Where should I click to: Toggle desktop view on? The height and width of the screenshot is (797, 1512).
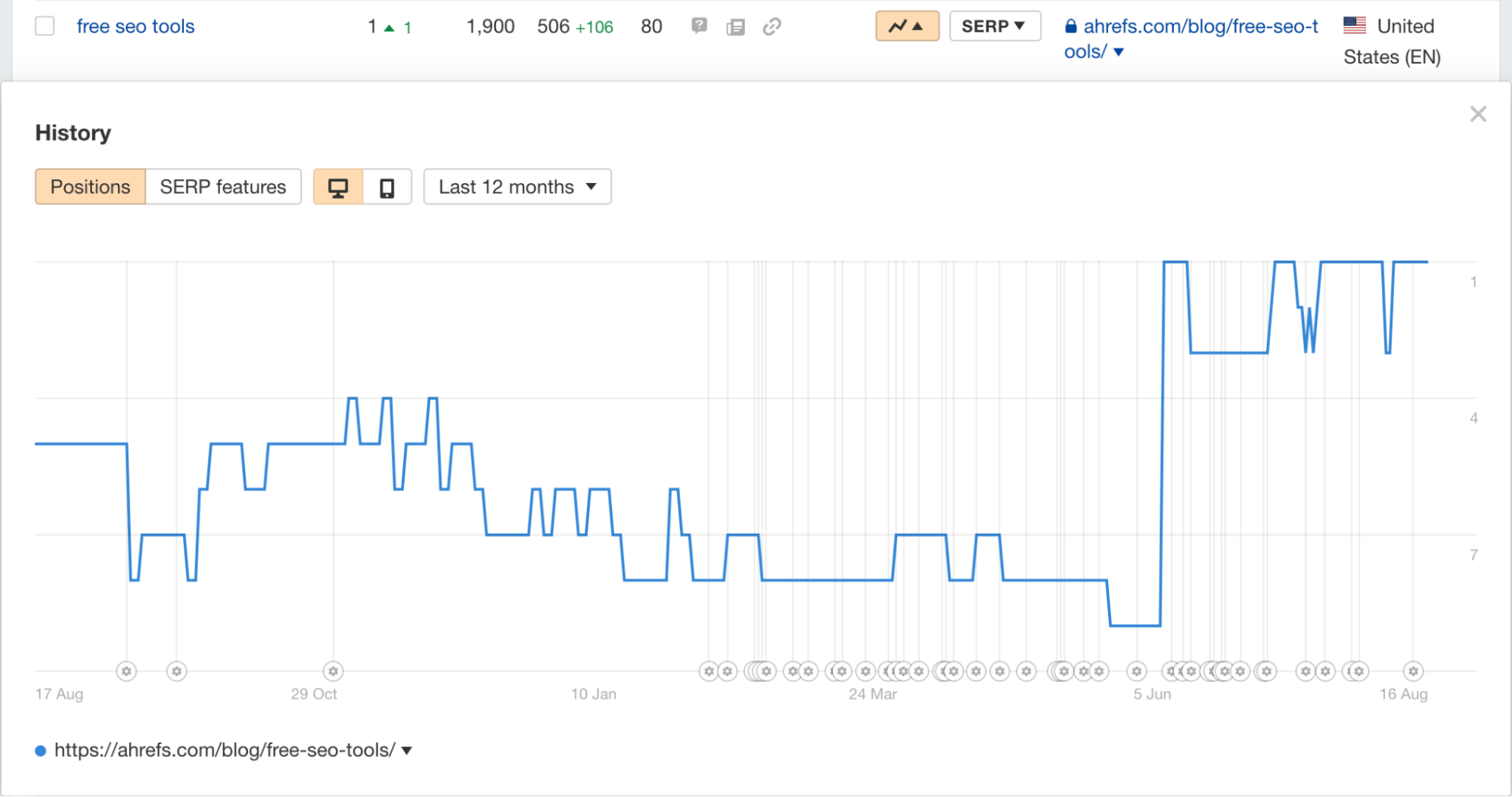338,186
